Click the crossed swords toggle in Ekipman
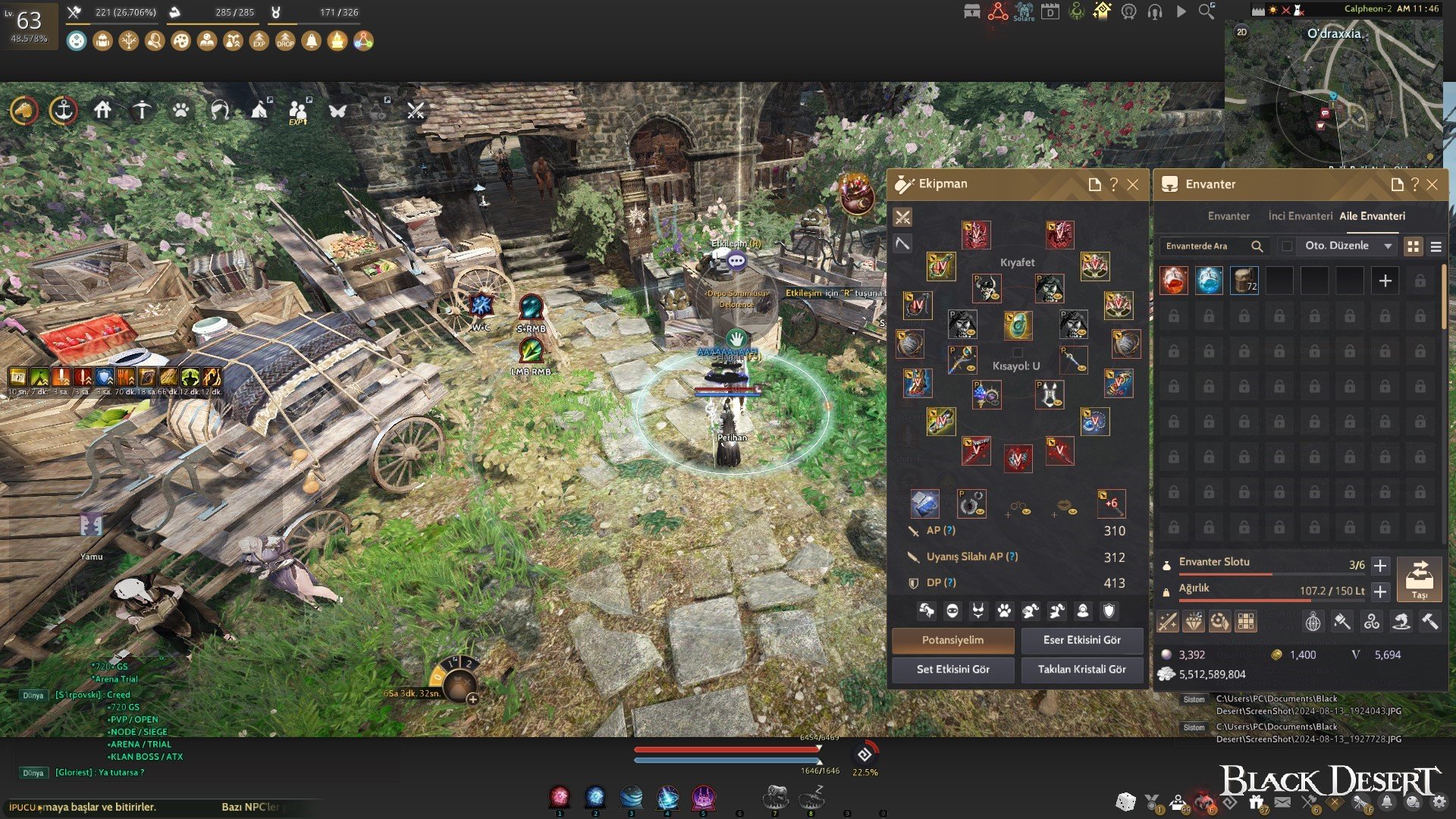This screenshot has height=819, width=1456. coord(902,218)
